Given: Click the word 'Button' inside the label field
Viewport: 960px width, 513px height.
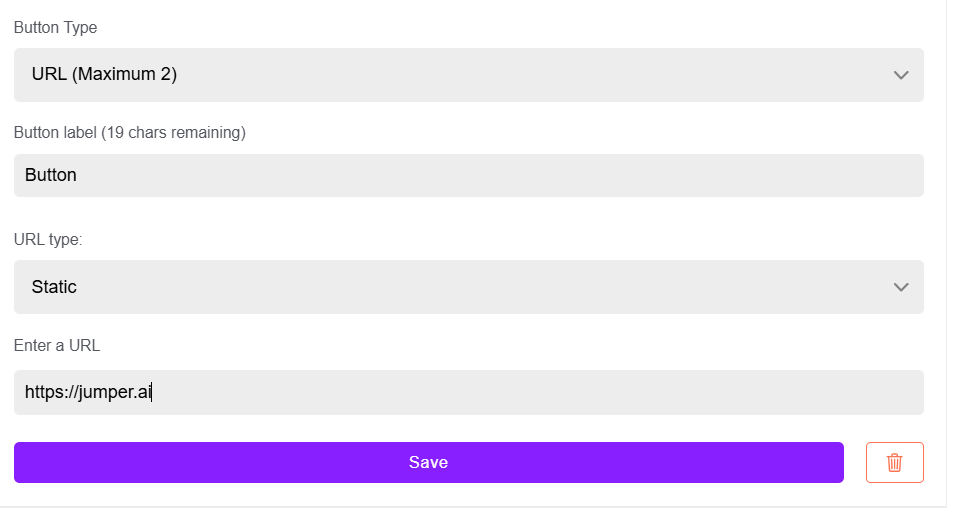Looking at the screenshot, I should pos(51,175).
